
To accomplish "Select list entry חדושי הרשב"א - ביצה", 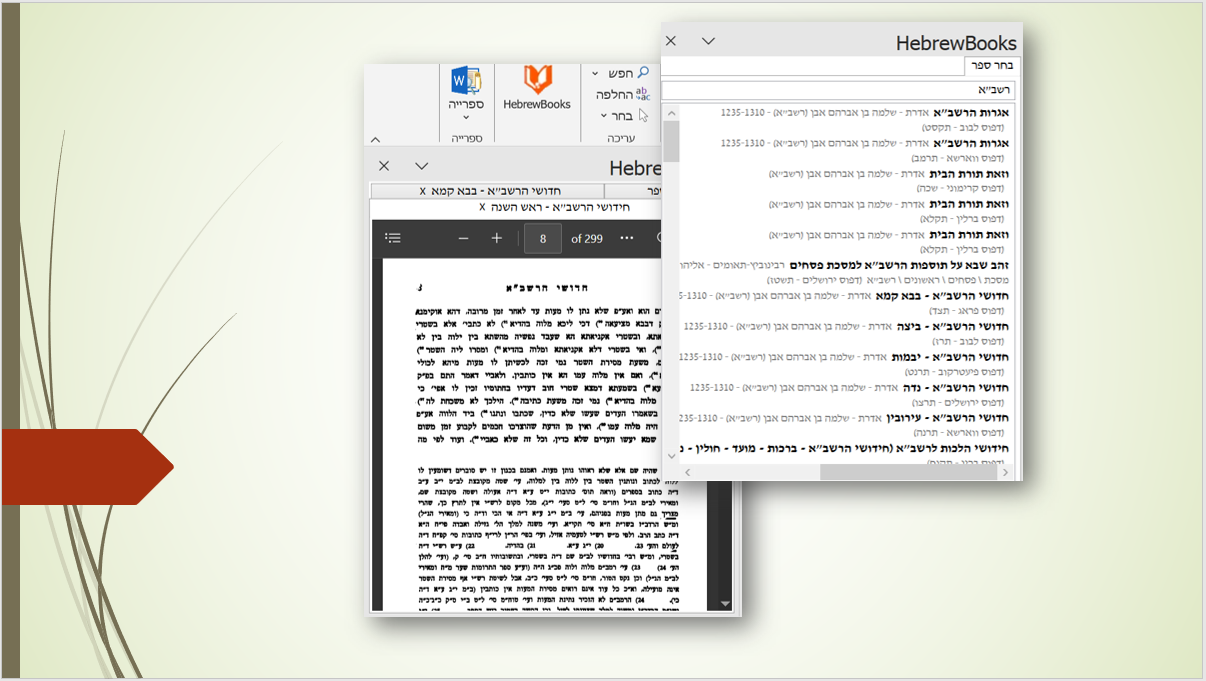I will click(x=951, y=326).
